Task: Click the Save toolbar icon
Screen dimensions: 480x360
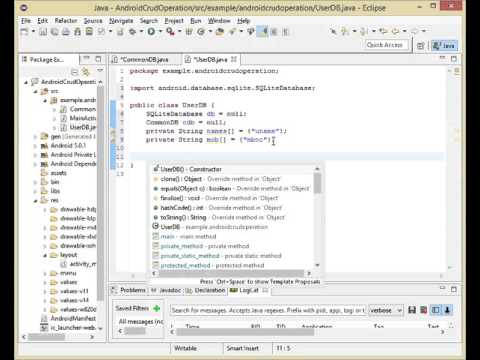Action: click(x=43, y=32)
